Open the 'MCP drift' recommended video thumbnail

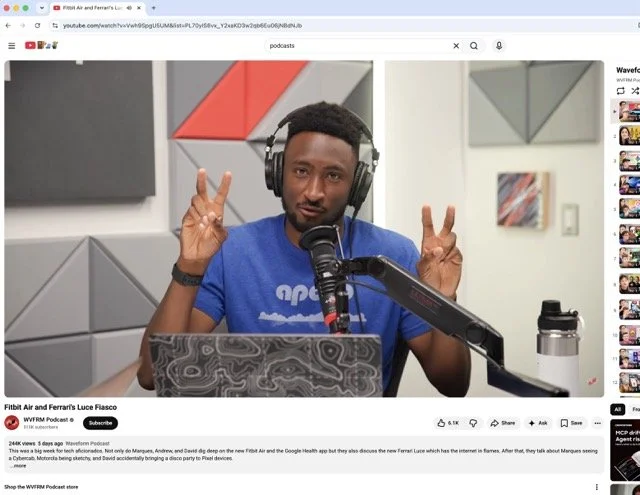coord(625,451)
